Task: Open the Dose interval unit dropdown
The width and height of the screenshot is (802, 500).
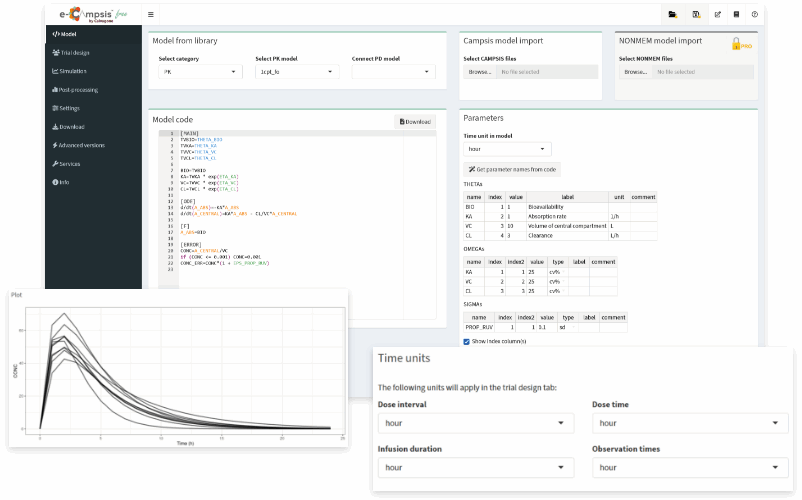Action: coord(475,423)
